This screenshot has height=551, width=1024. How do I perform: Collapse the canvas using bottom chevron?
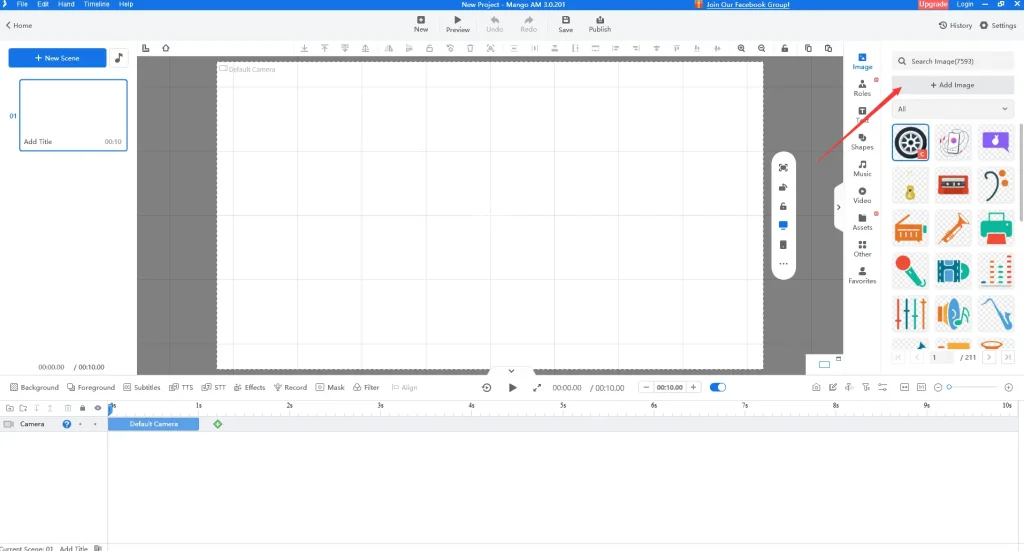(x=511, y=371)
